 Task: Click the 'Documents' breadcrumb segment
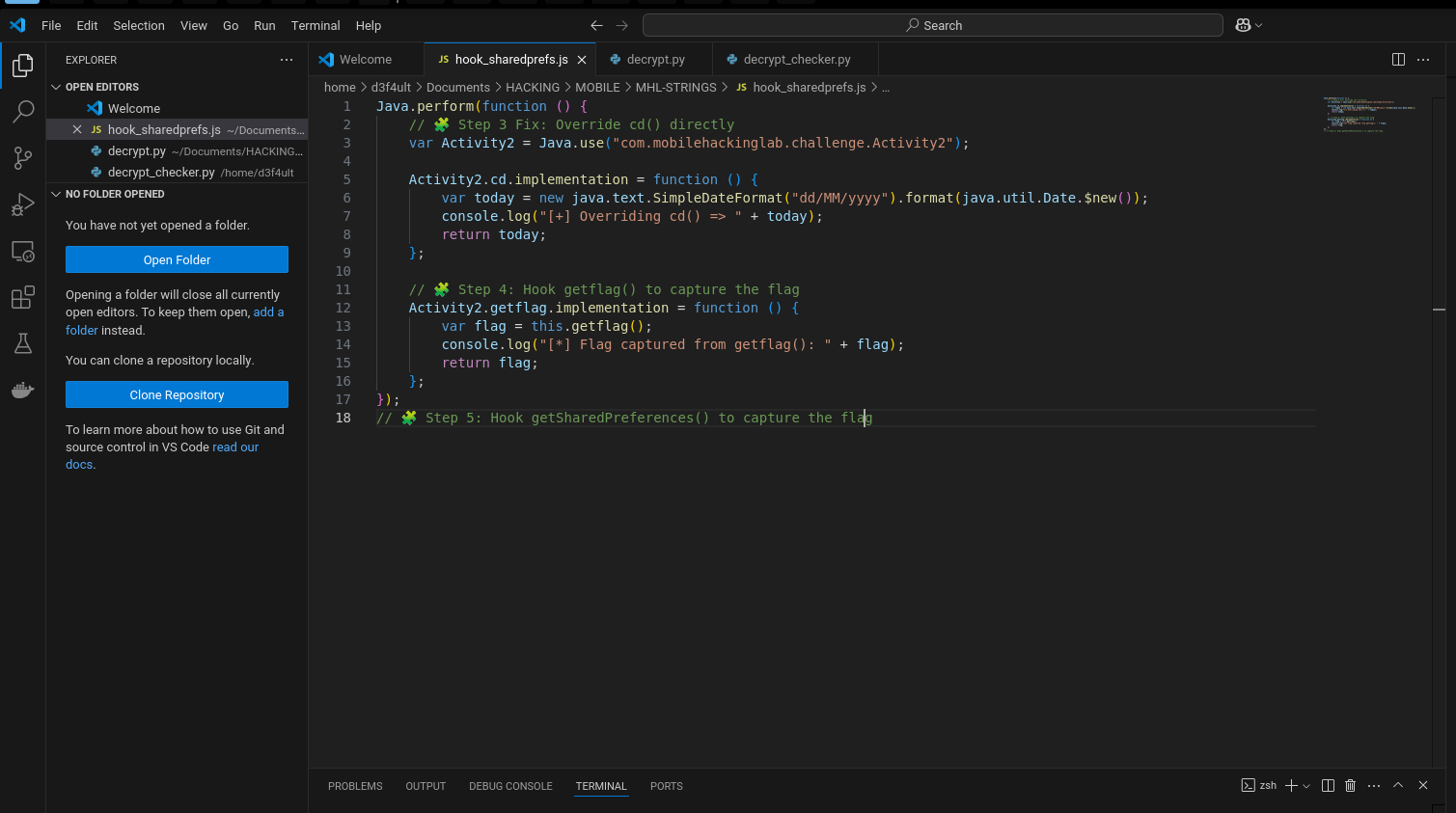[458, 87]
